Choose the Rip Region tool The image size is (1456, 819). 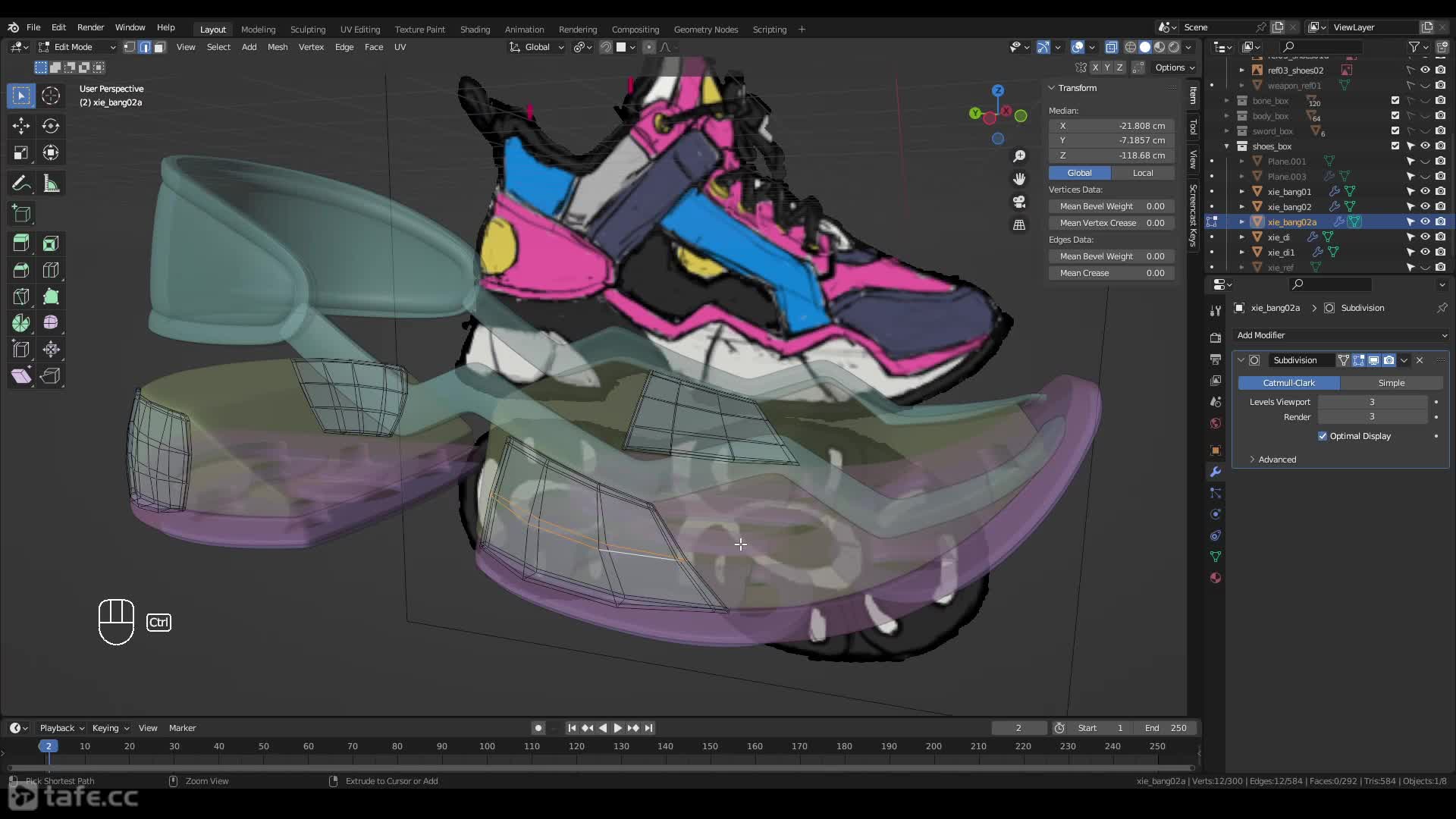51,376
